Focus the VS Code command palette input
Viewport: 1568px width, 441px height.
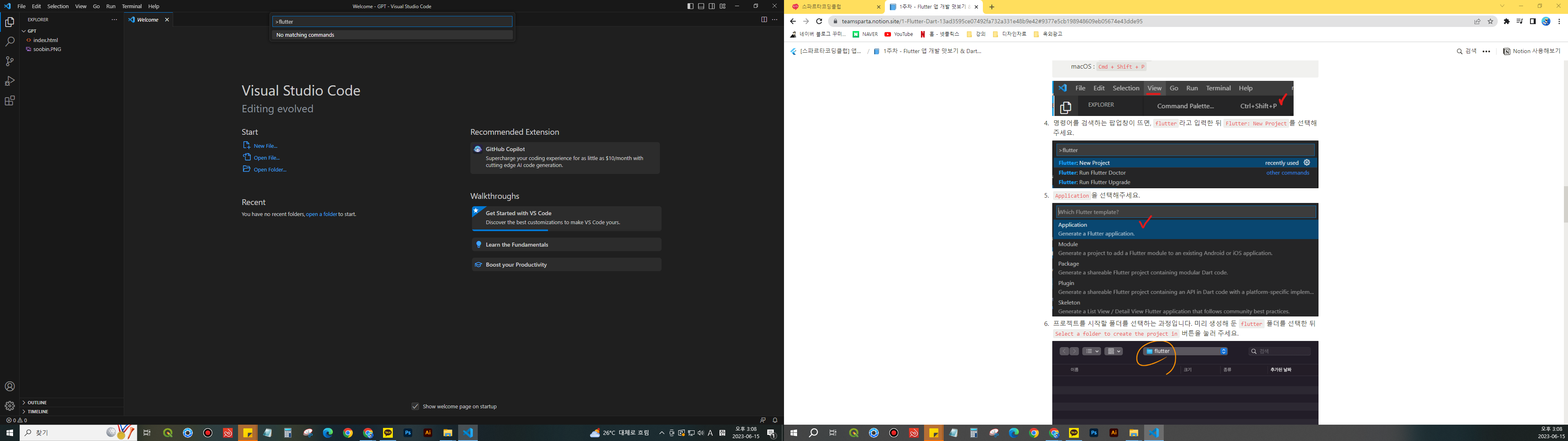coord(392,22)
